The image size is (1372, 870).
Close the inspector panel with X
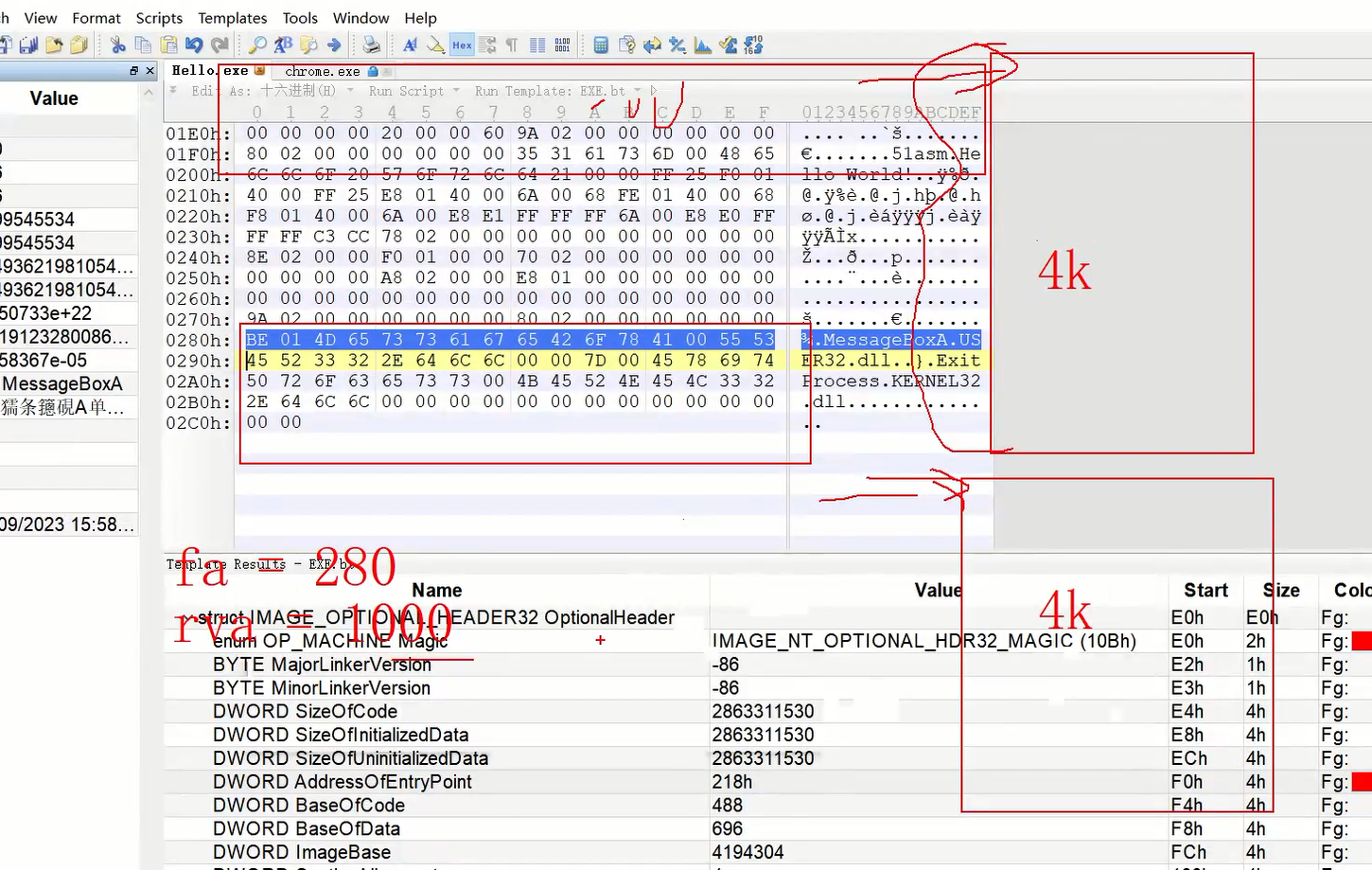[x=150, y=71]
